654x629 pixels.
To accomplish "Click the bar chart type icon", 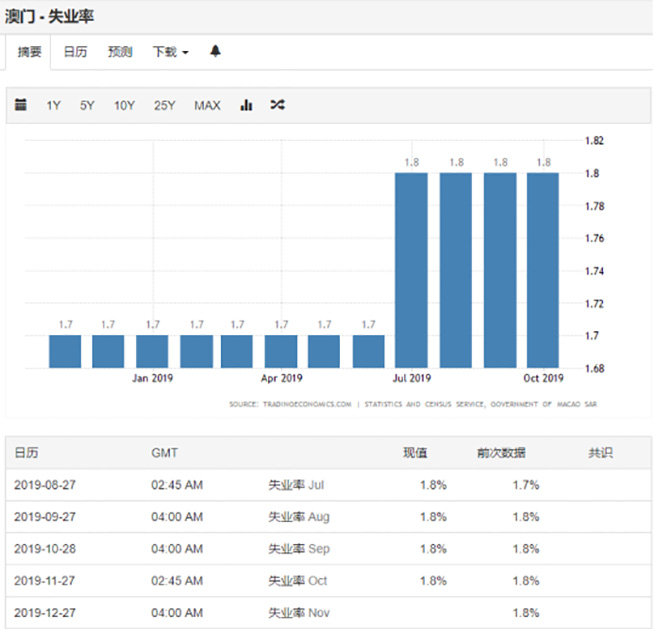I will click(246, 105).
